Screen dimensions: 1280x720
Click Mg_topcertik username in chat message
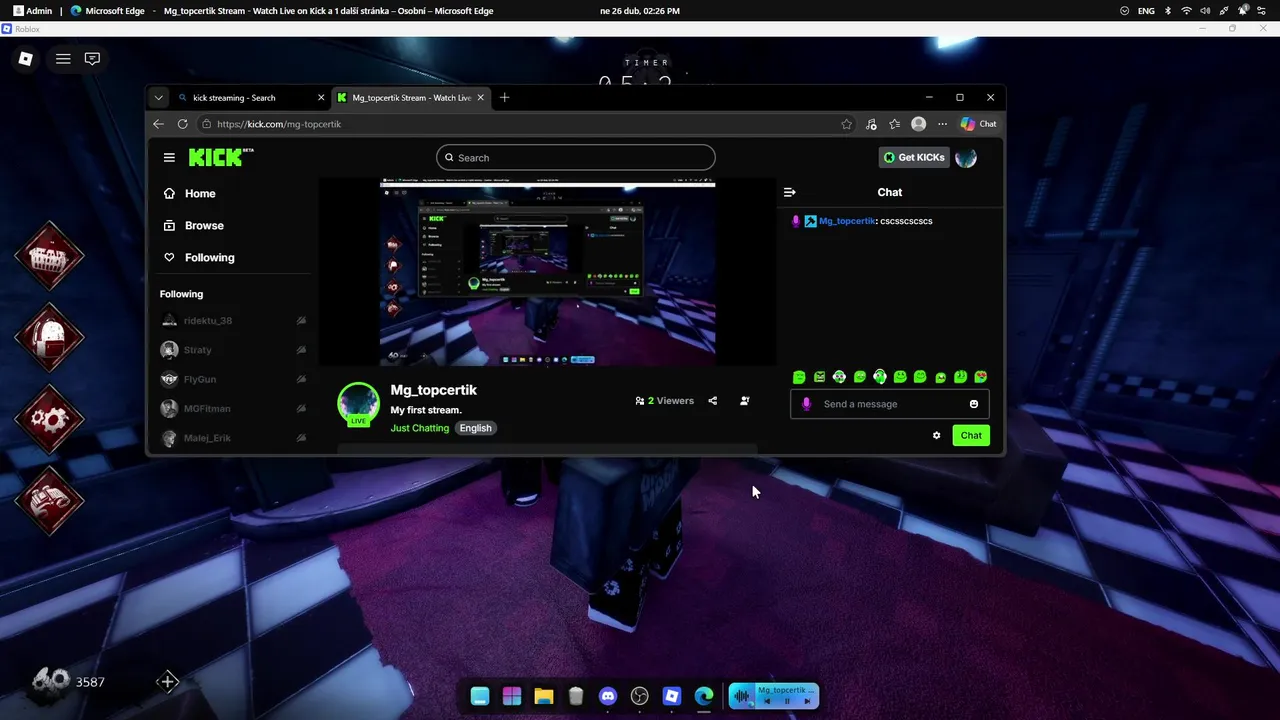847,221
